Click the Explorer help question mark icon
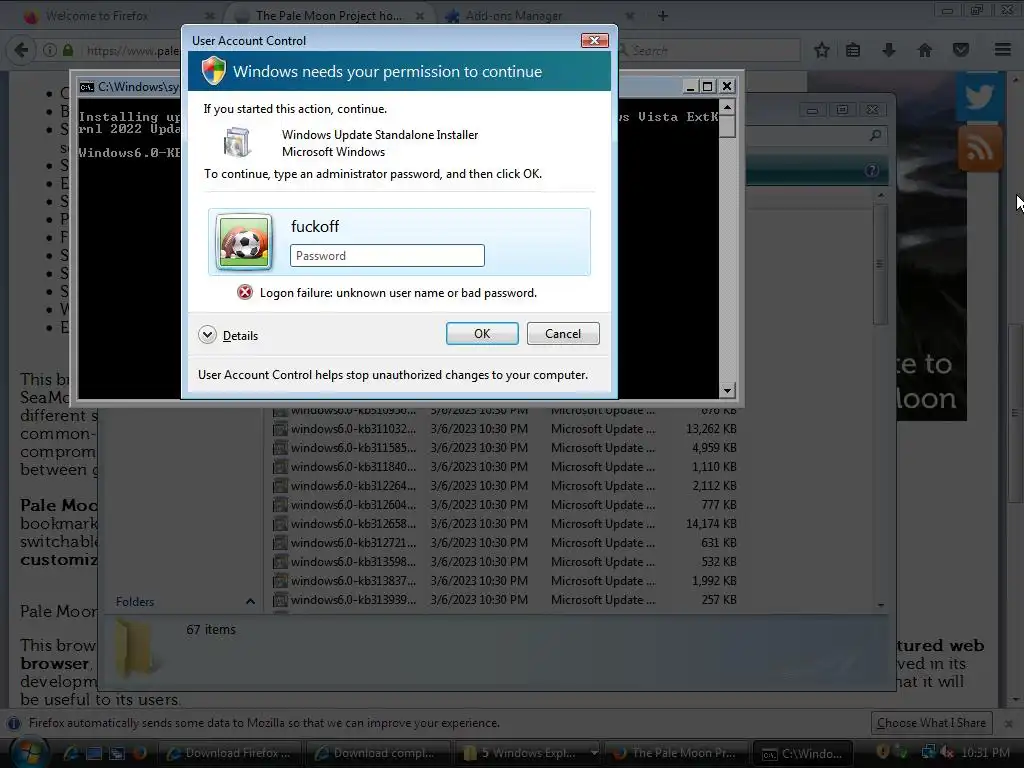Image resolution: width=1024 pixels, height=768 pixels. 872,170
